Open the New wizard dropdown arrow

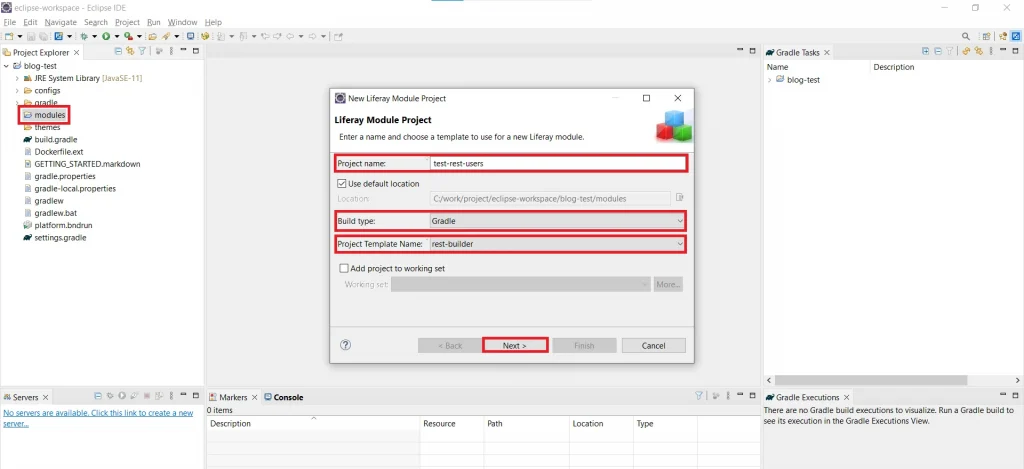[20, 36]
